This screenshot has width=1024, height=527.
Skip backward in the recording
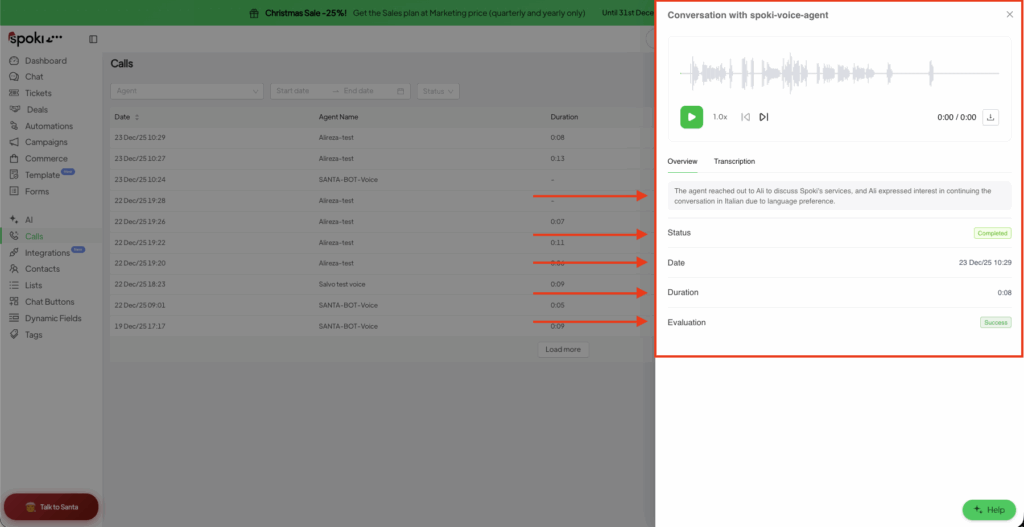coord(745,117)
